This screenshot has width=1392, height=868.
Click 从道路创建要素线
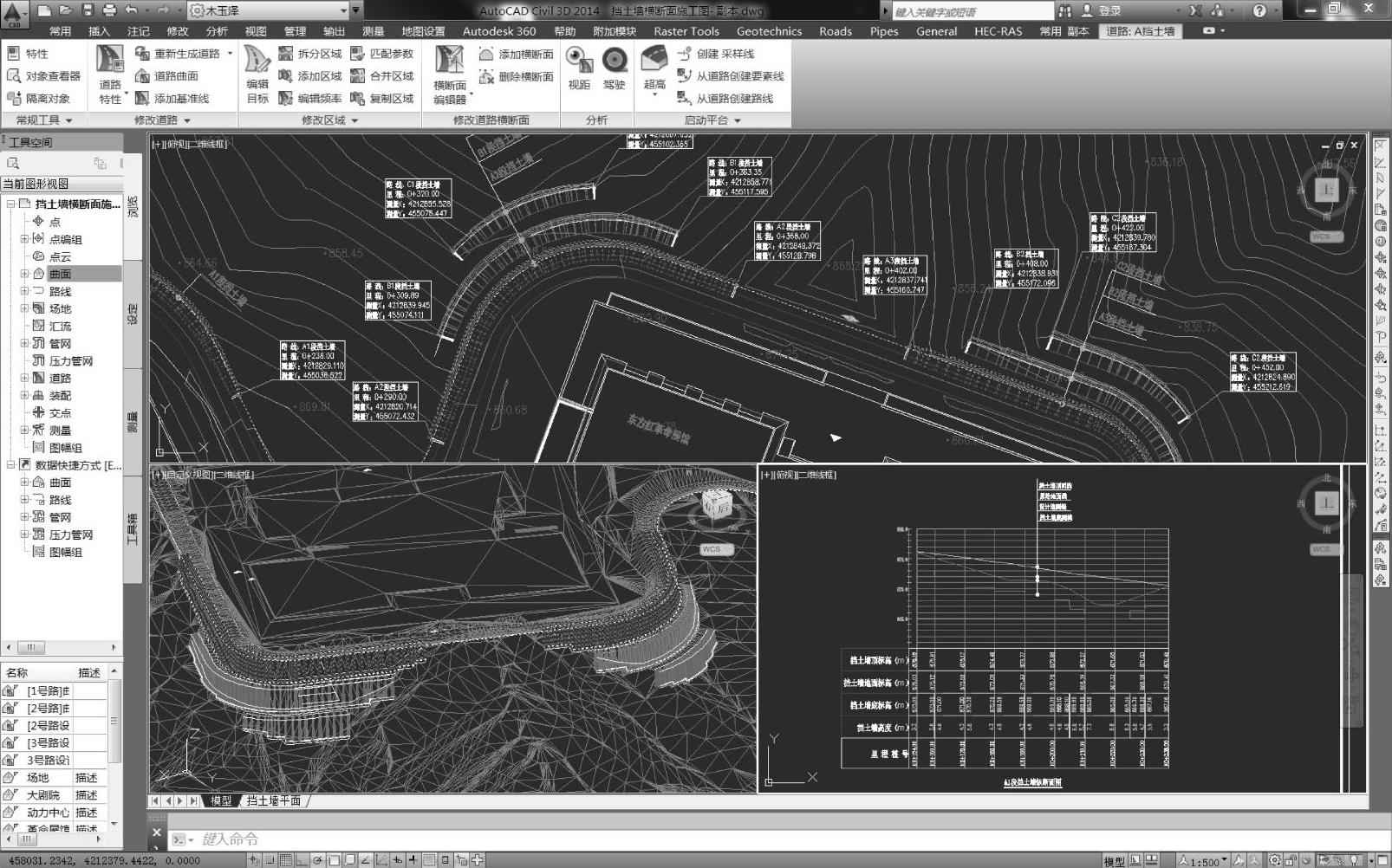(731, 76)
